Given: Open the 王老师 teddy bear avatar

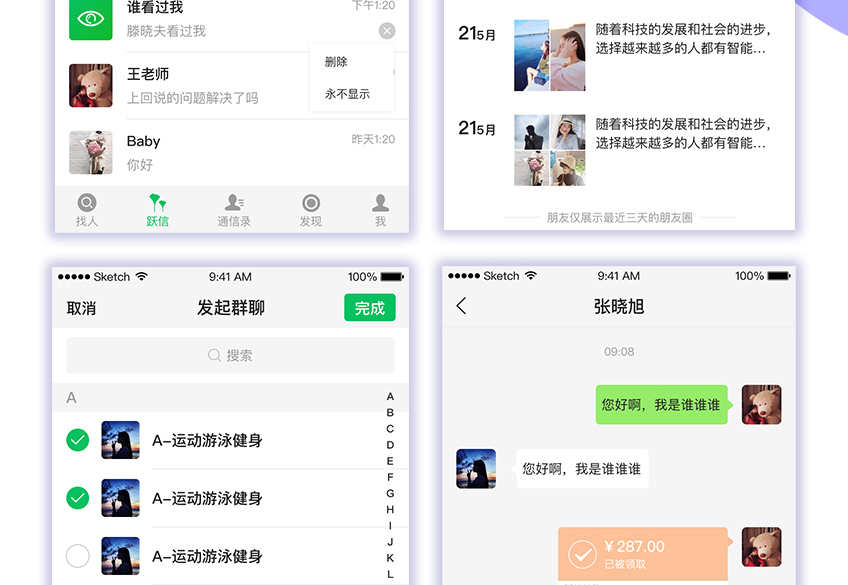Looking at the screenshot, I should [x=91, y=85].
